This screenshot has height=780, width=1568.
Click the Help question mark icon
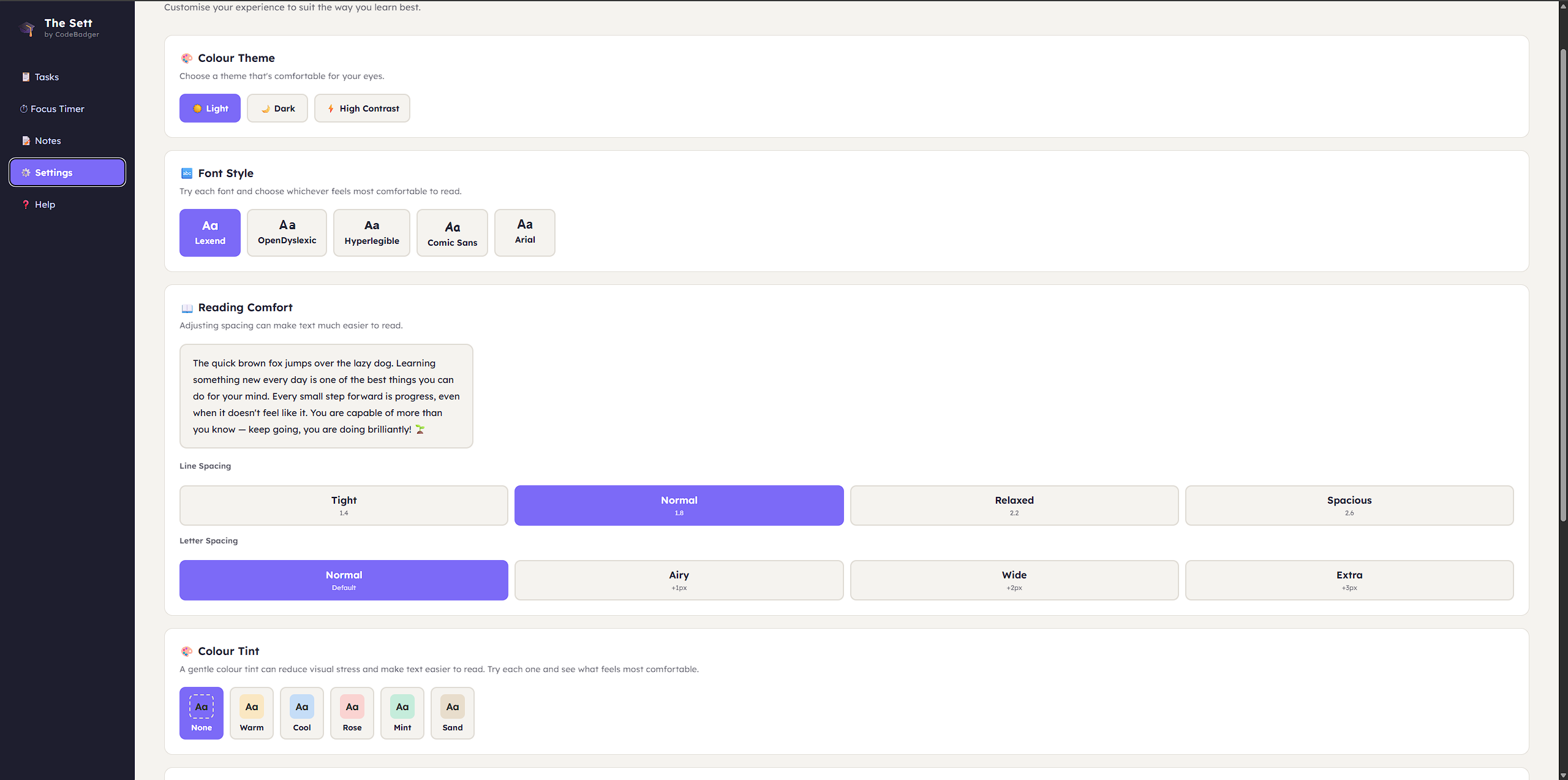[26, 205]
